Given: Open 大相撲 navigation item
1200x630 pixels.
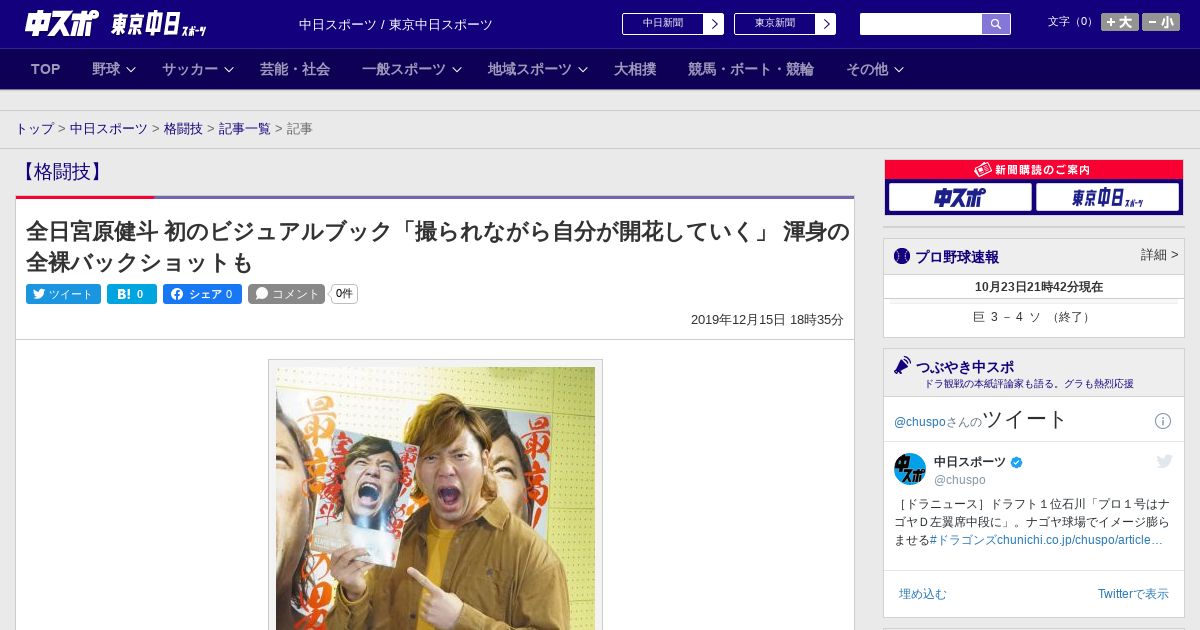Looking at the screenshot, I should click(x=635, y=69).
